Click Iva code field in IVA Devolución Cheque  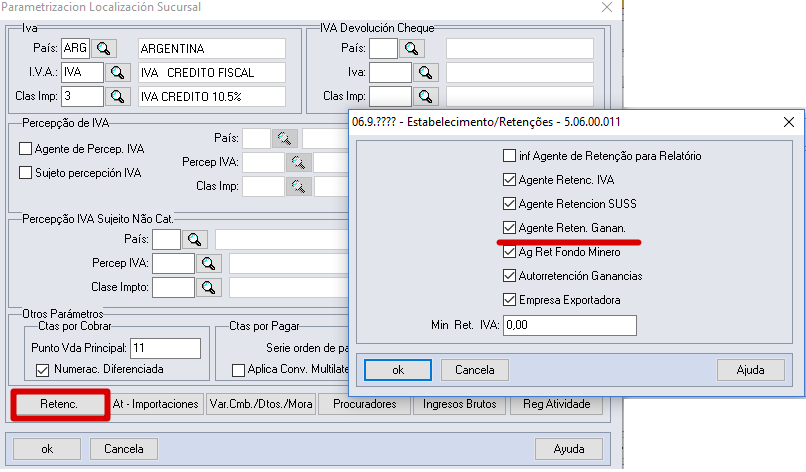tap(390, 72)
